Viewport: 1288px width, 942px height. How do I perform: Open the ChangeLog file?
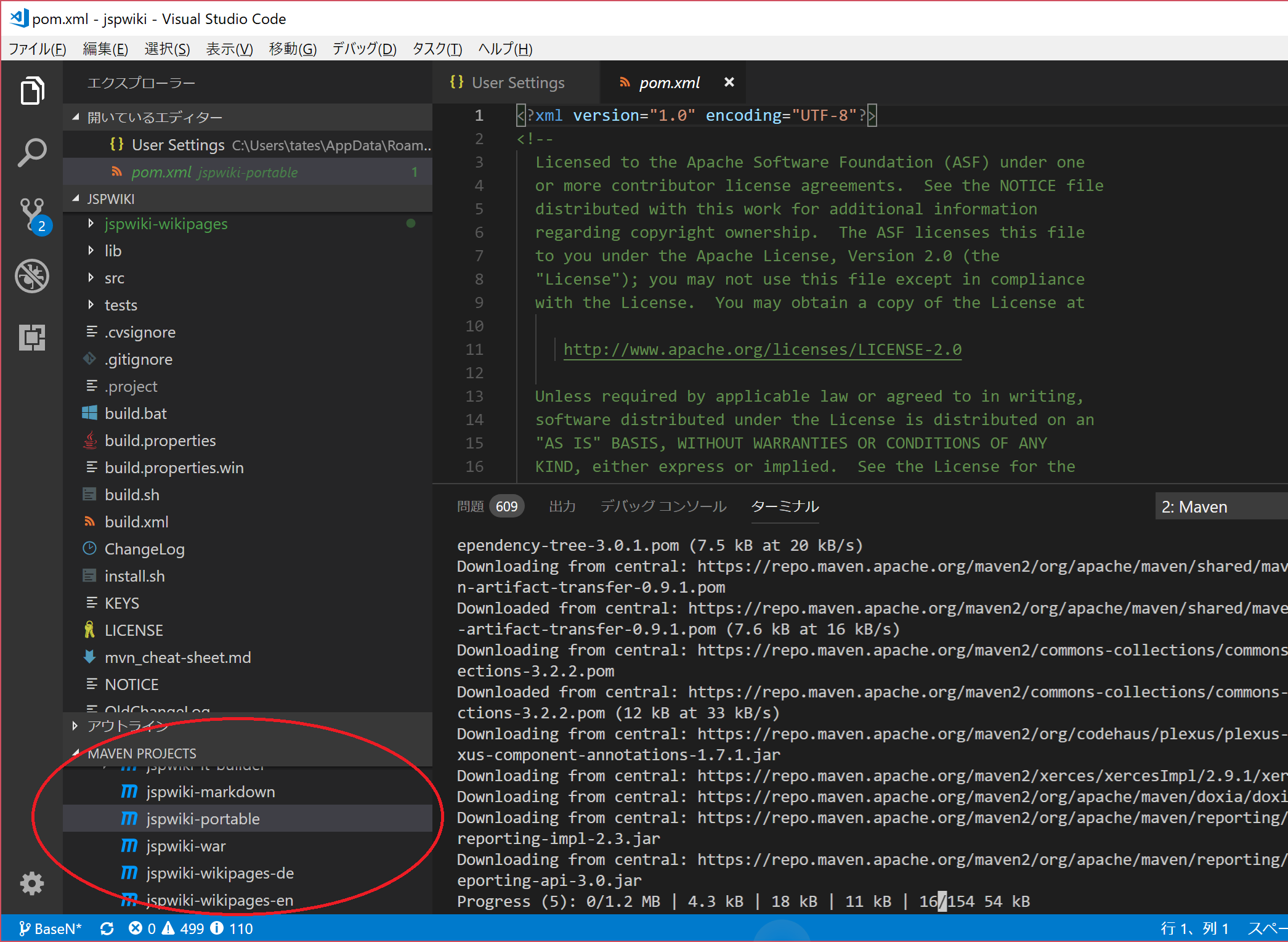248,549
